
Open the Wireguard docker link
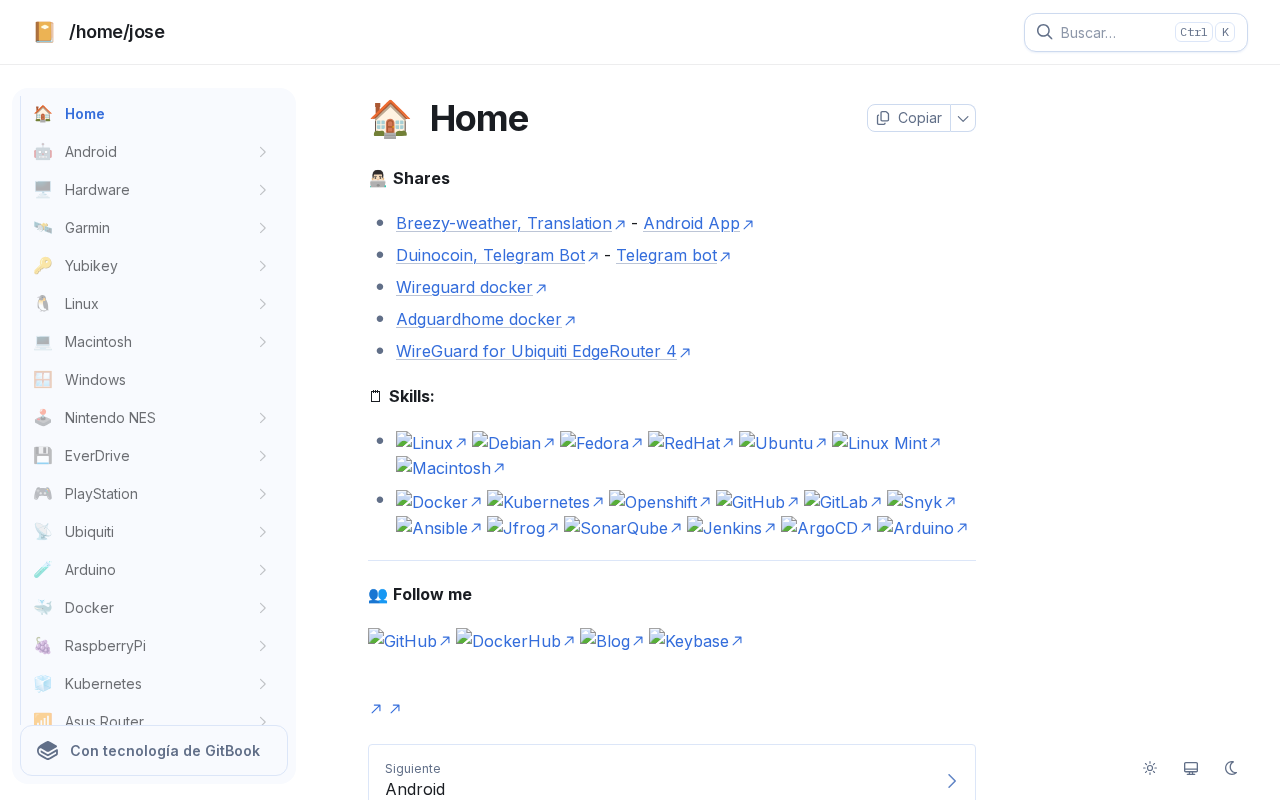[464, 288]
